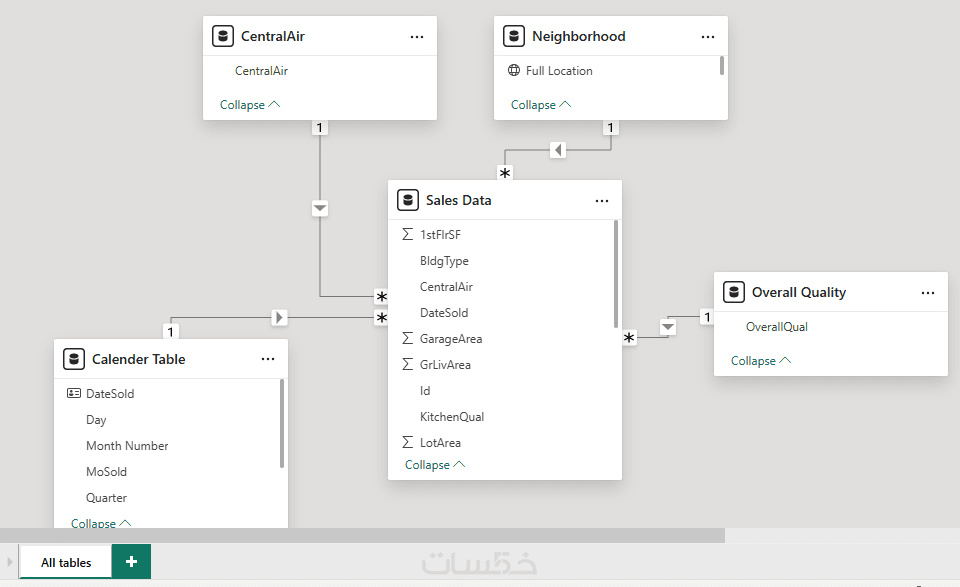This screenshot has width=960, height=587.
Task: Click the globe icon beside Full Location
Action: (x=514, y=71)
